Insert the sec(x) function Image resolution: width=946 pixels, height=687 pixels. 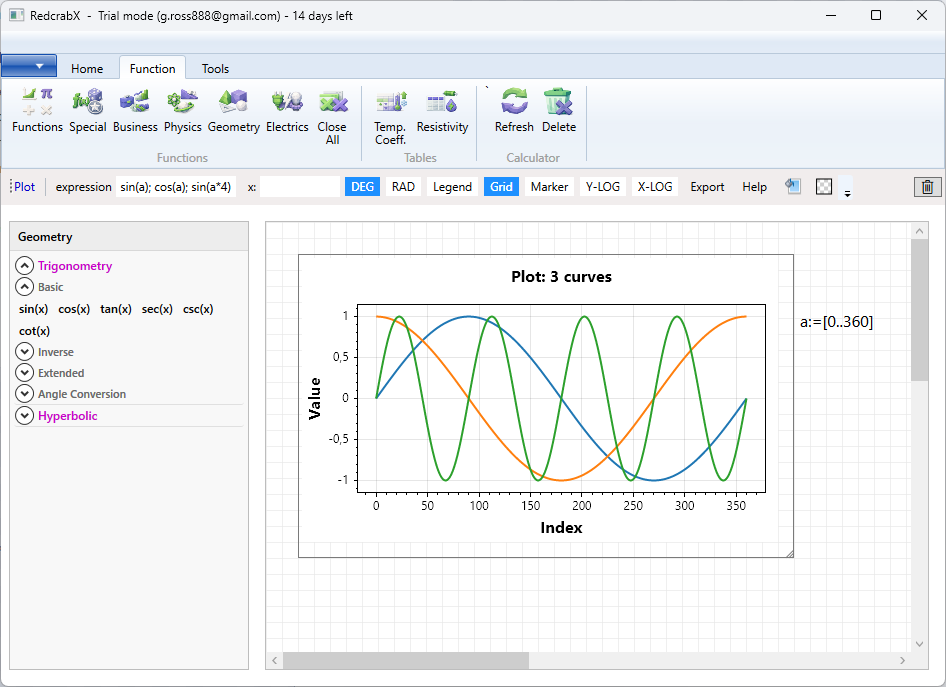(157, 309)
